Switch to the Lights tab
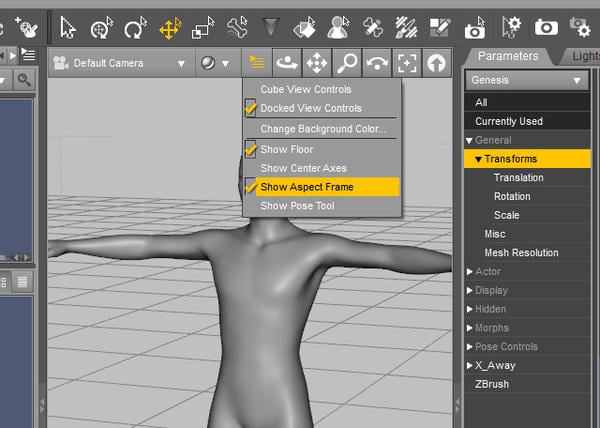The image size is (600, 428). 583,57
